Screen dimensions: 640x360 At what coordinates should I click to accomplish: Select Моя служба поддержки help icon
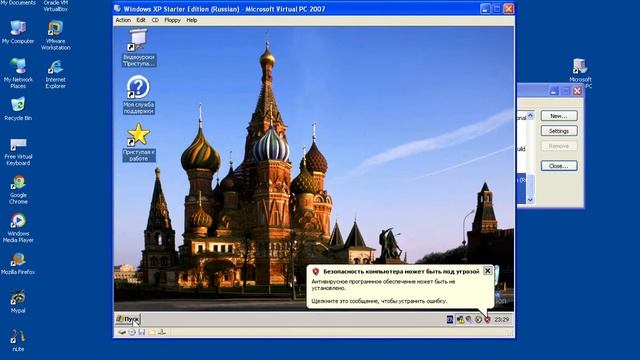pyautogui.click(x=138, y=95)
